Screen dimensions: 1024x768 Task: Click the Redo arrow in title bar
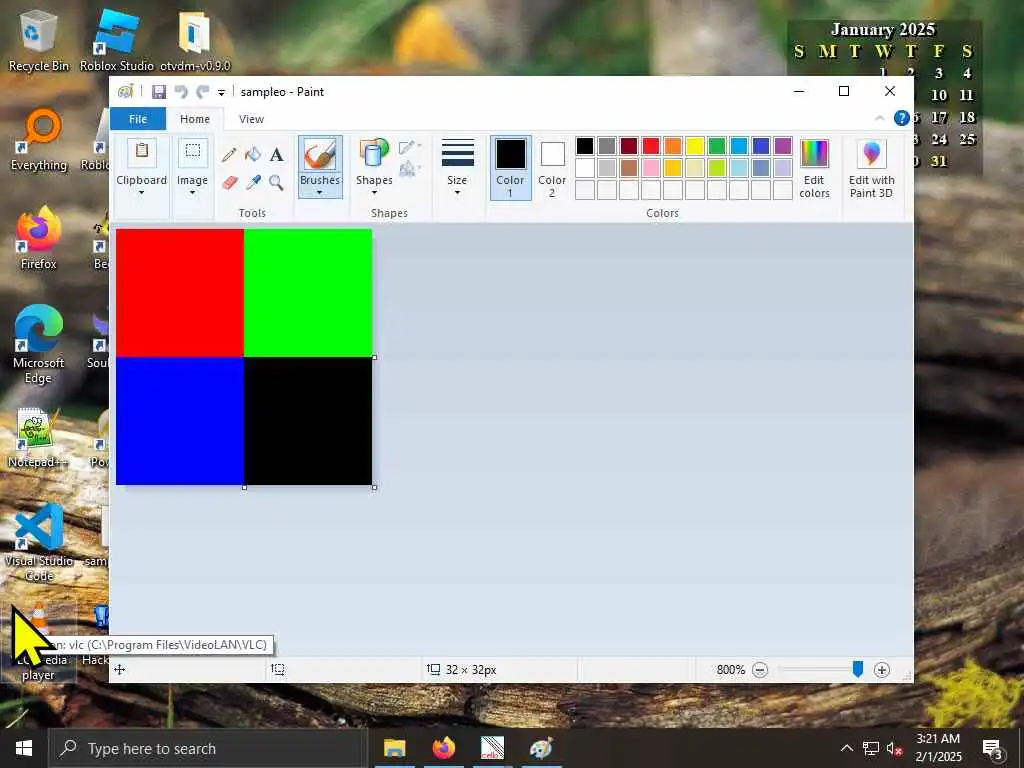click(203, 92)
